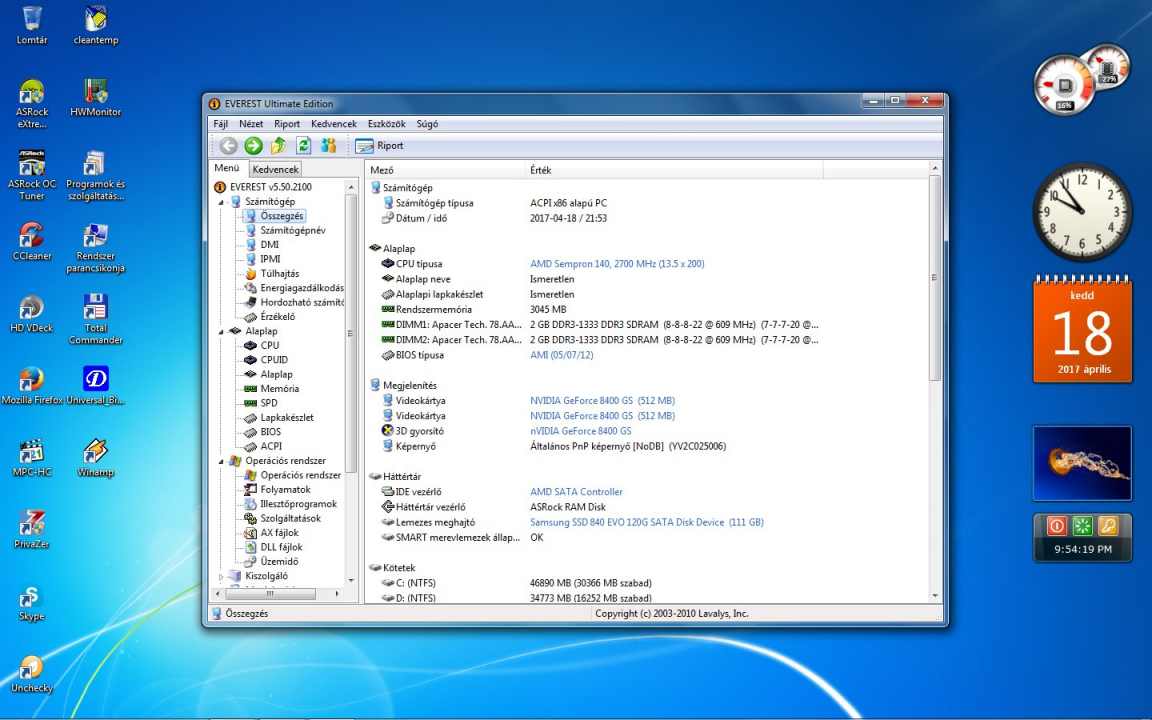The height and width of the screenshot is (720, 1152).
Task: Select Szolgáltatások tree item
Action: [x=290, y=519]
